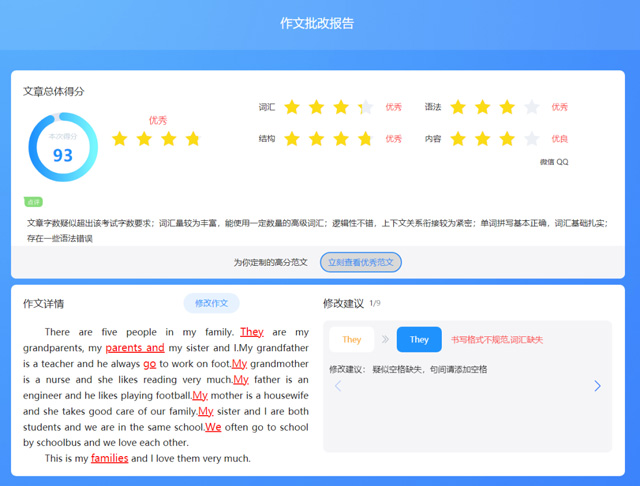This screenshot has width=640, height=486.
Task: Click the first star of 内容 rating
Action: 458,139
